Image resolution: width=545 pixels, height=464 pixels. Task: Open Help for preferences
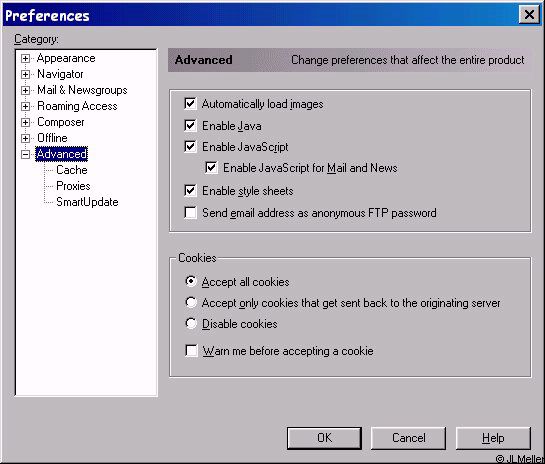(493, 438)
